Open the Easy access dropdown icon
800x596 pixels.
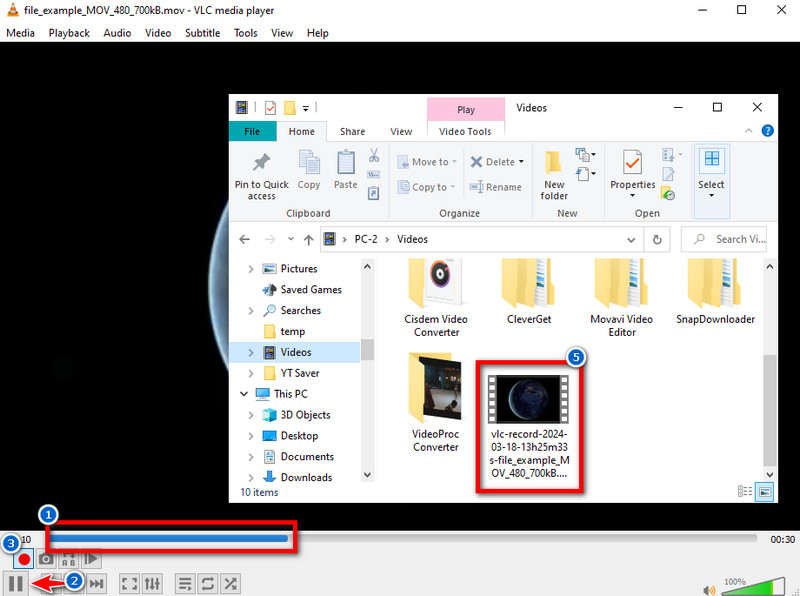point(585,173)
